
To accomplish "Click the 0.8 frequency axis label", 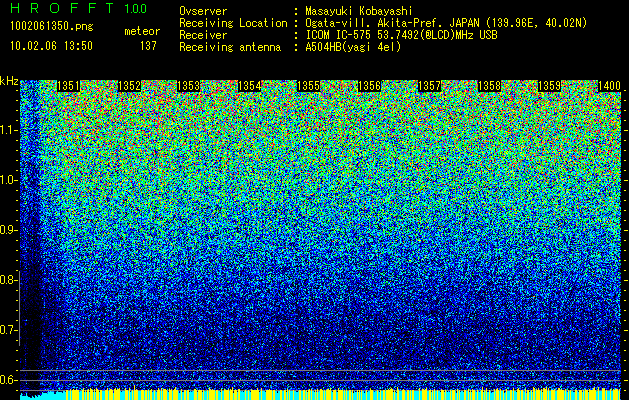I will 8,280.
